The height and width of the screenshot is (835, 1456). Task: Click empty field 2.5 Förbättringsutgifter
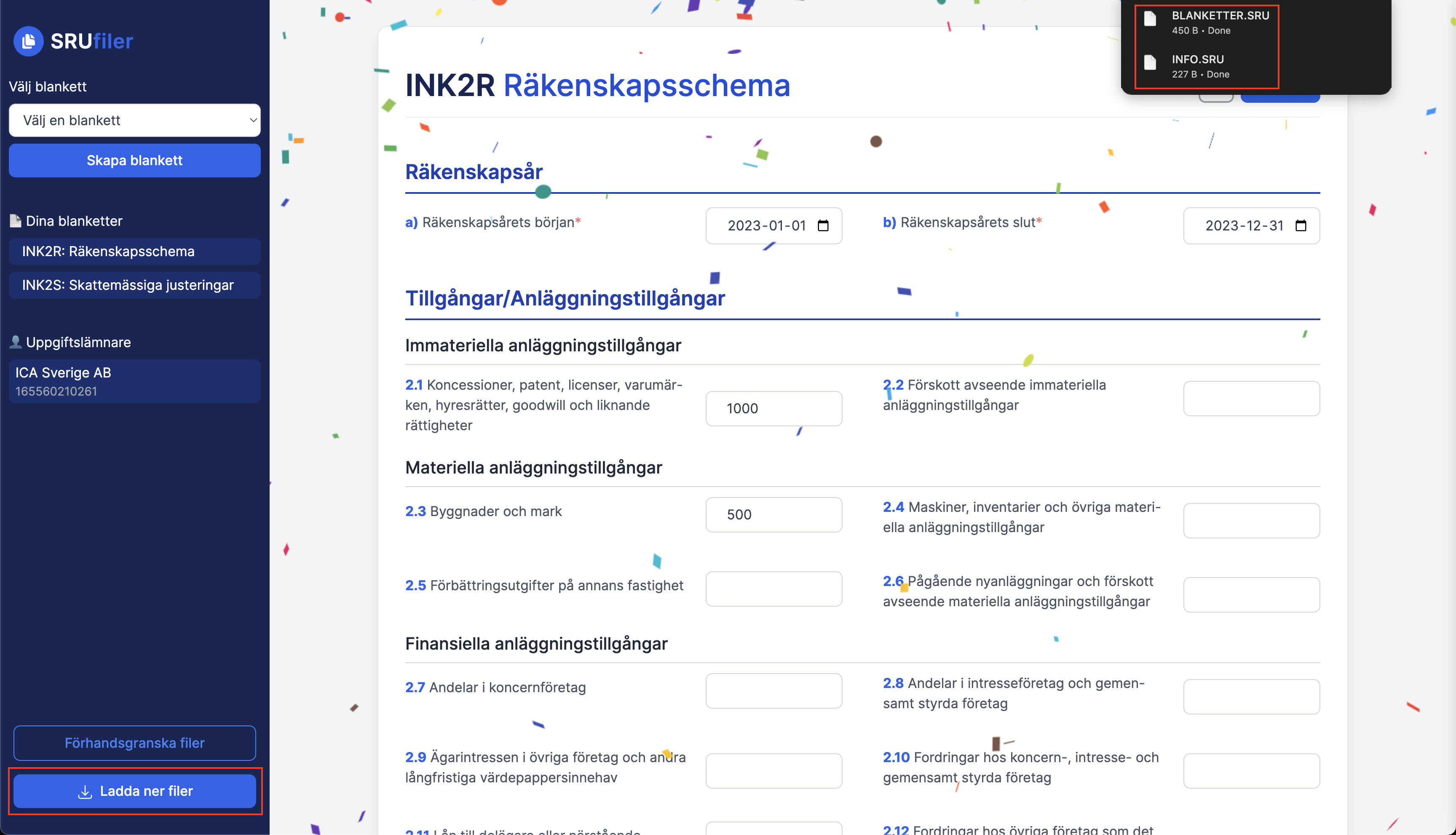pos(773,589)
